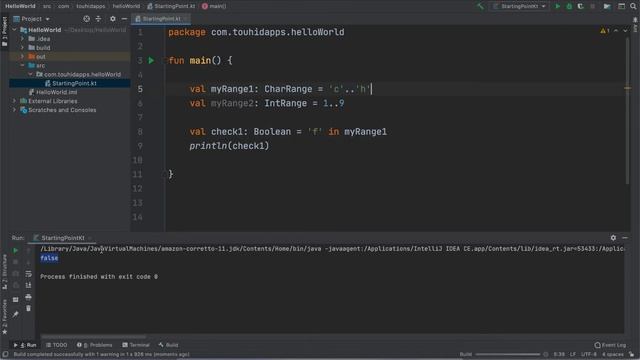Open the Project Structure icon
The image size is (640, 360).
point(607,6)
